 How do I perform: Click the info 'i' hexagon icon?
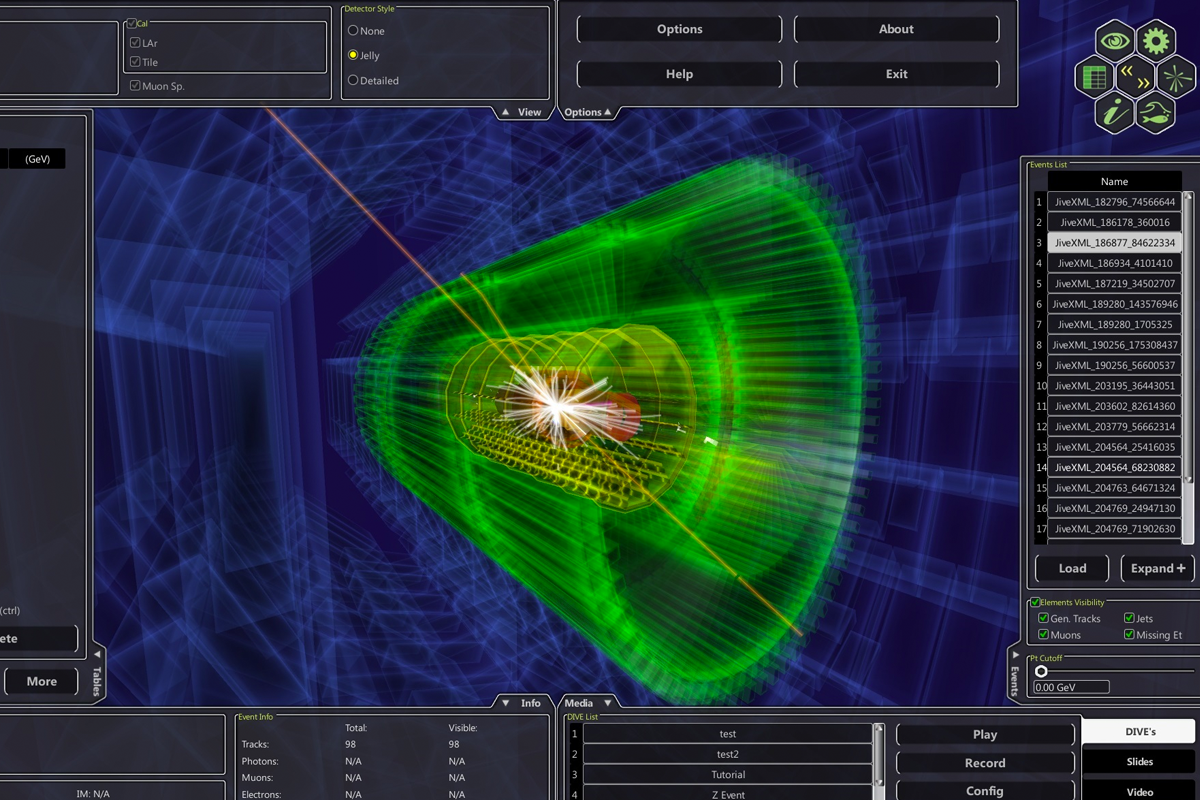pos(1115,112)
